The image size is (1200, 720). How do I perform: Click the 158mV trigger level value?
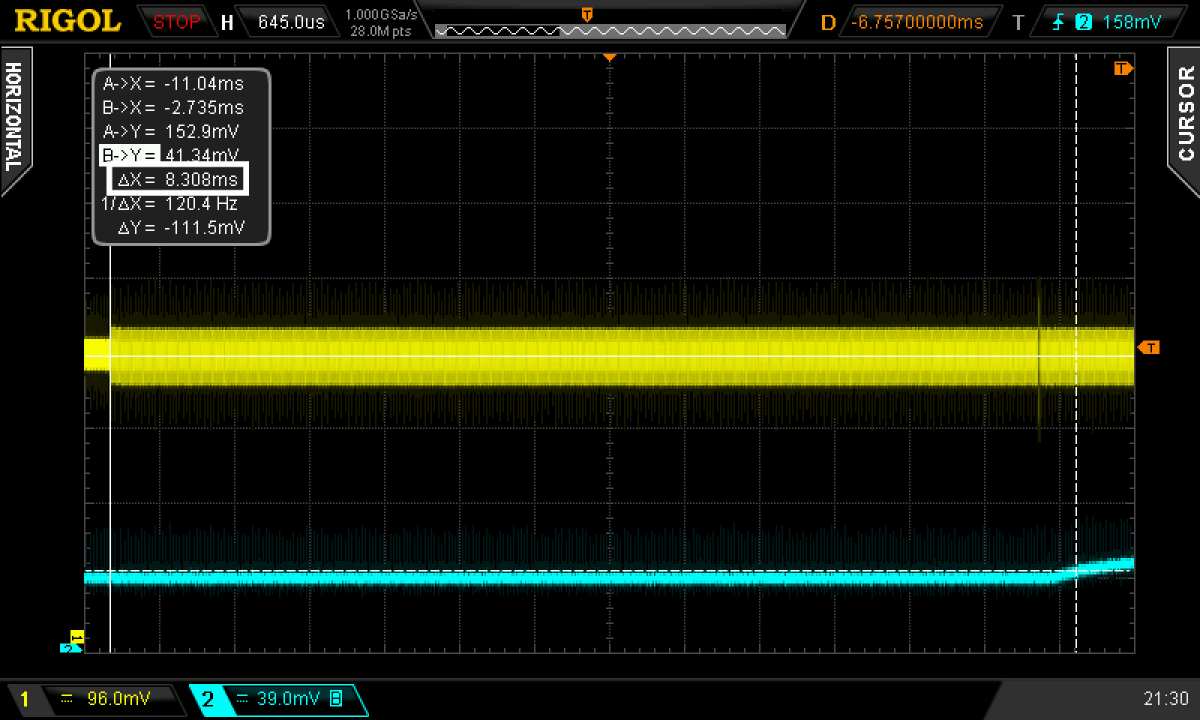coord(1131,21)
